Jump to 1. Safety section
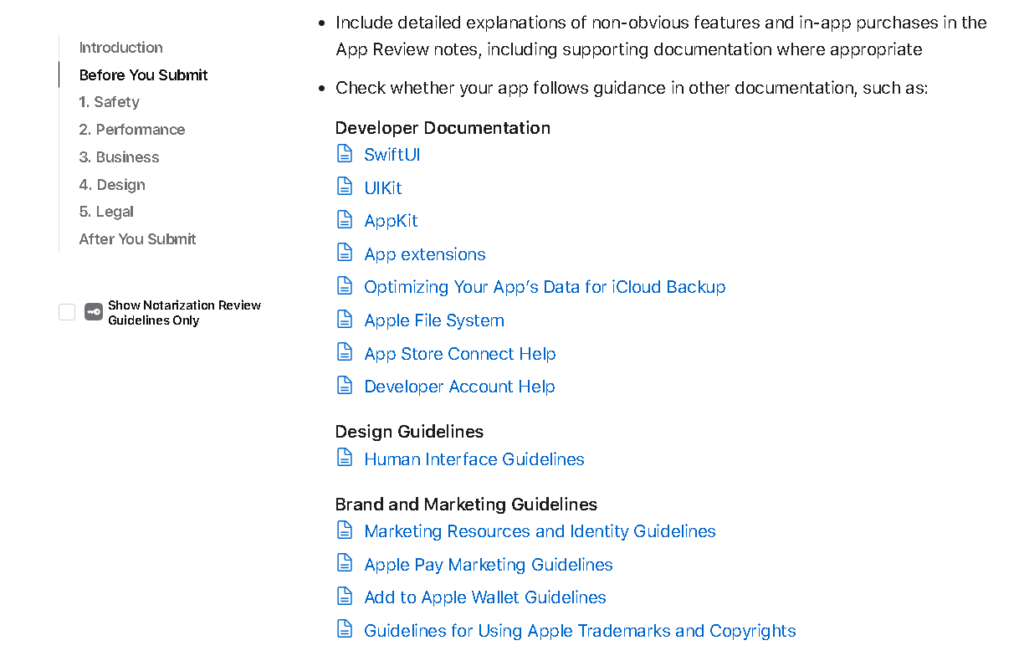 tap(109, 103)
